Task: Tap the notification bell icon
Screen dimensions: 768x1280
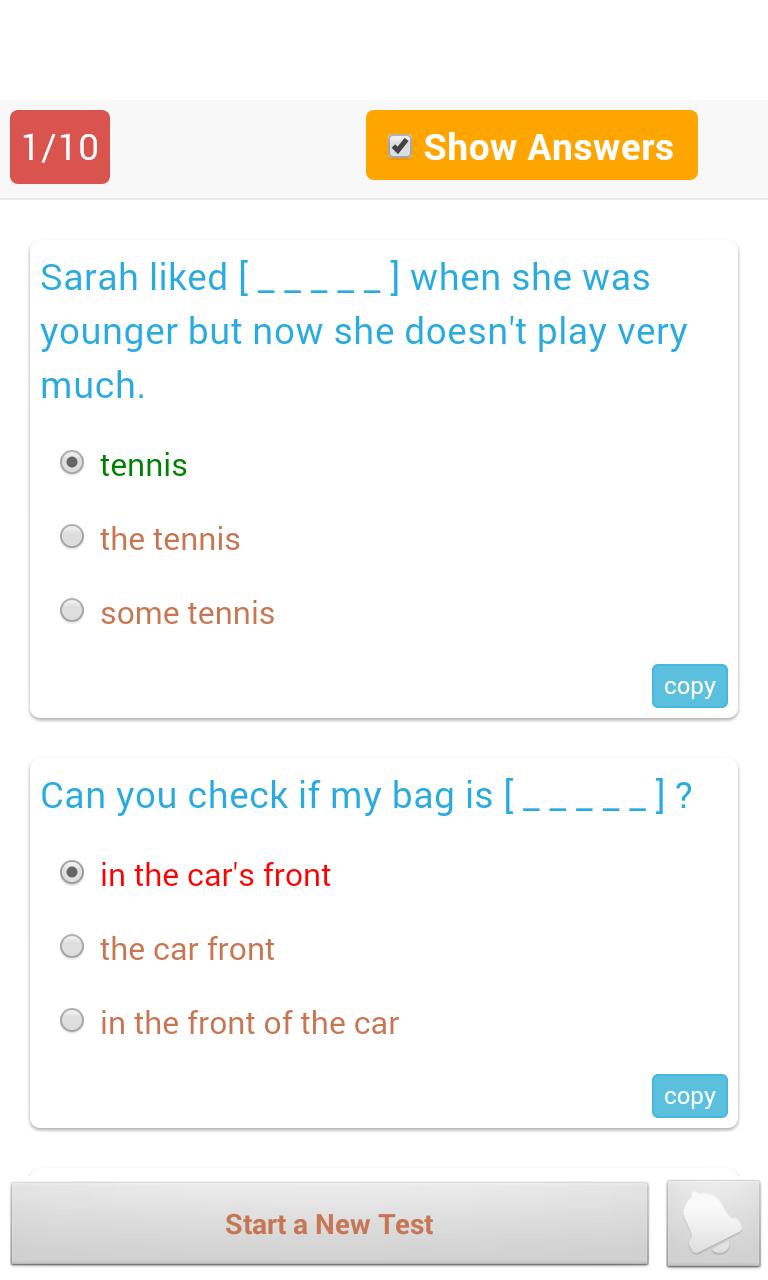Action: pos(713,1222)
